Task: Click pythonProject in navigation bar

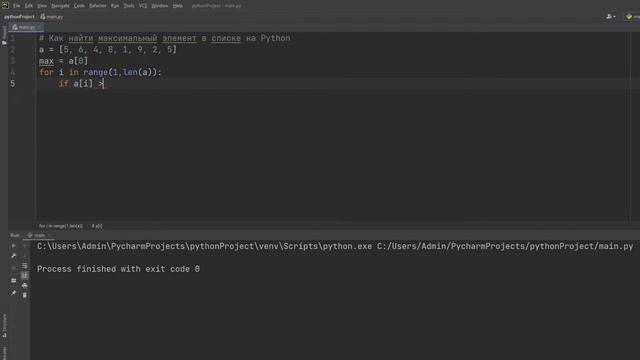Action: (x=19, y=17)
